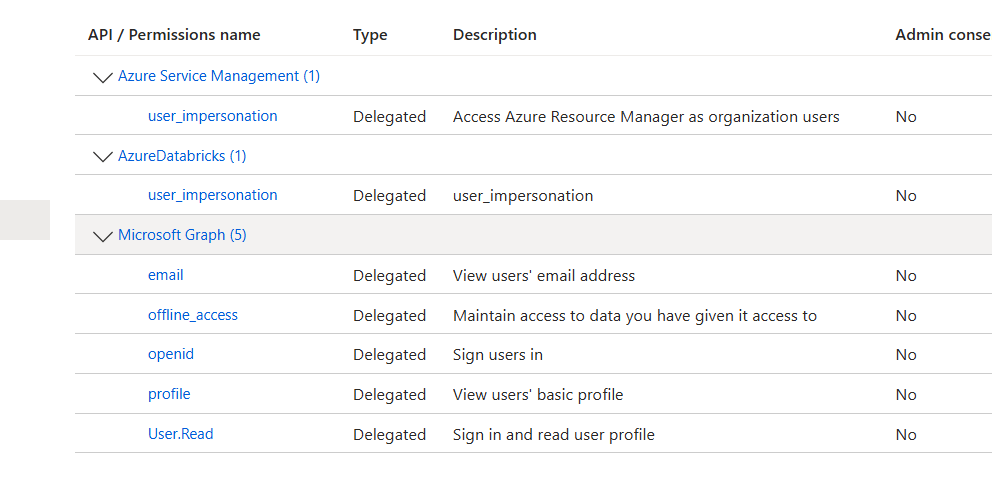Select the User.Read permission
The width and height of the screenshot is (992, 487).
pyautogui.click(x=181, y=434)
